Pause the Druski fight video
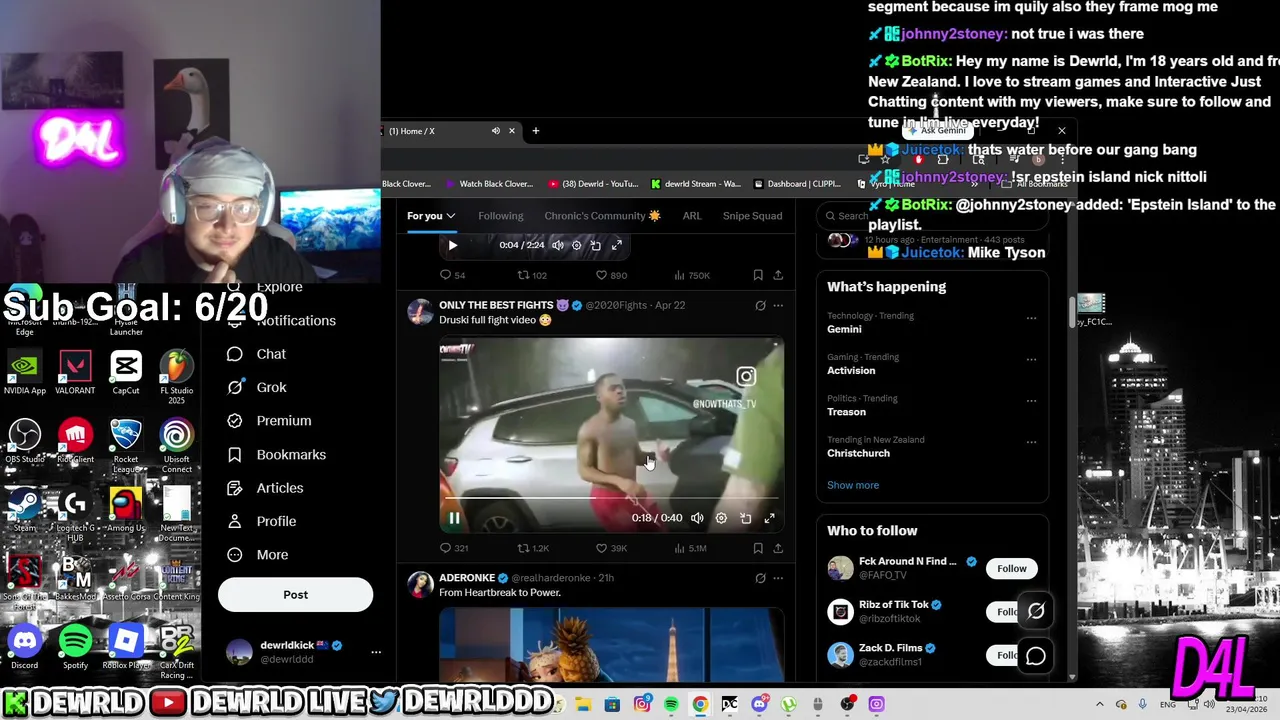This screenshot has width=1280, height=720. click(x=453, y=518)
